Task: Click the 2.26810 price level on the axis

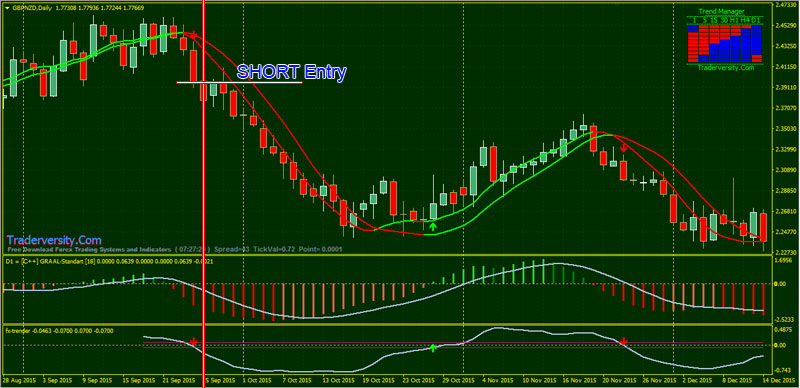Action: pos(786,211)
